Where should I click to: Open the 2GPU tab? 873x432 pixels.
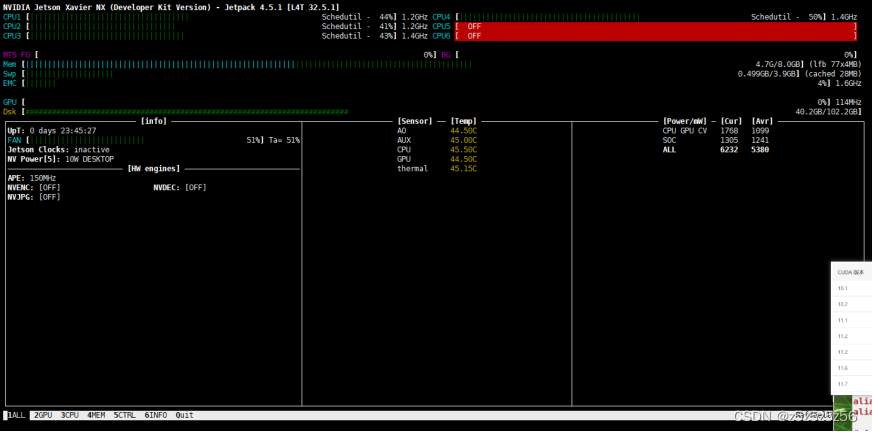pos(43,415)
